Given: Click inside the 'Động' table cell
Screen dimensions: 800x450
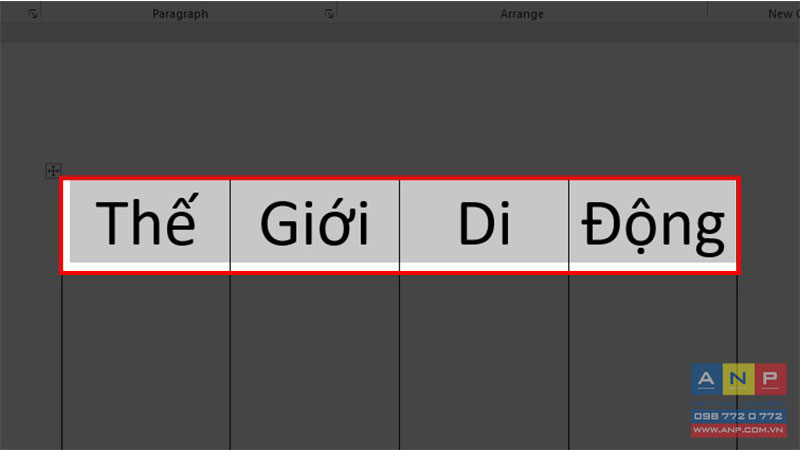Looking at the screenshot, I should pyautogui.click(x=652, y=224).
